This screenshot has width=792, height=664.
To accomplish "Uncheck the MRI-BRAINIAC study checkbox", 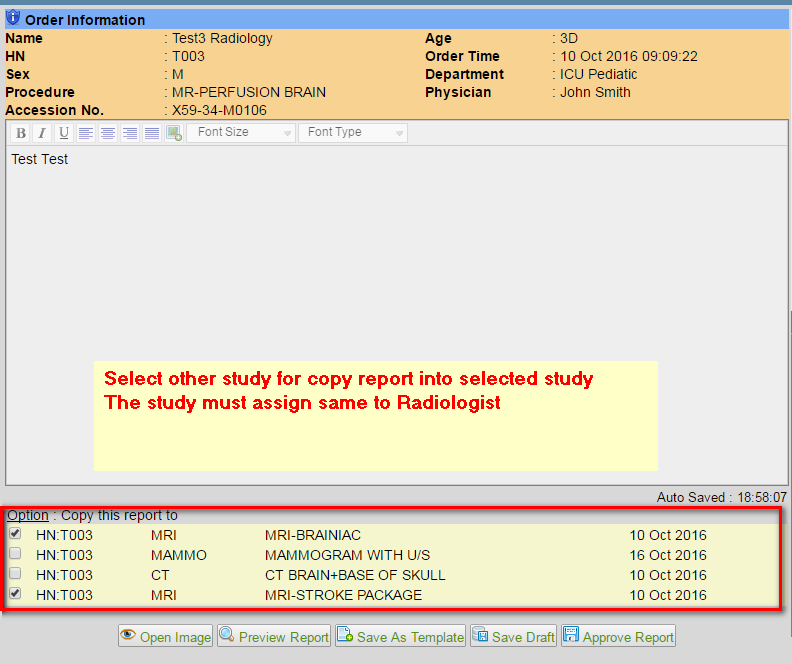I will pos(15,534).
